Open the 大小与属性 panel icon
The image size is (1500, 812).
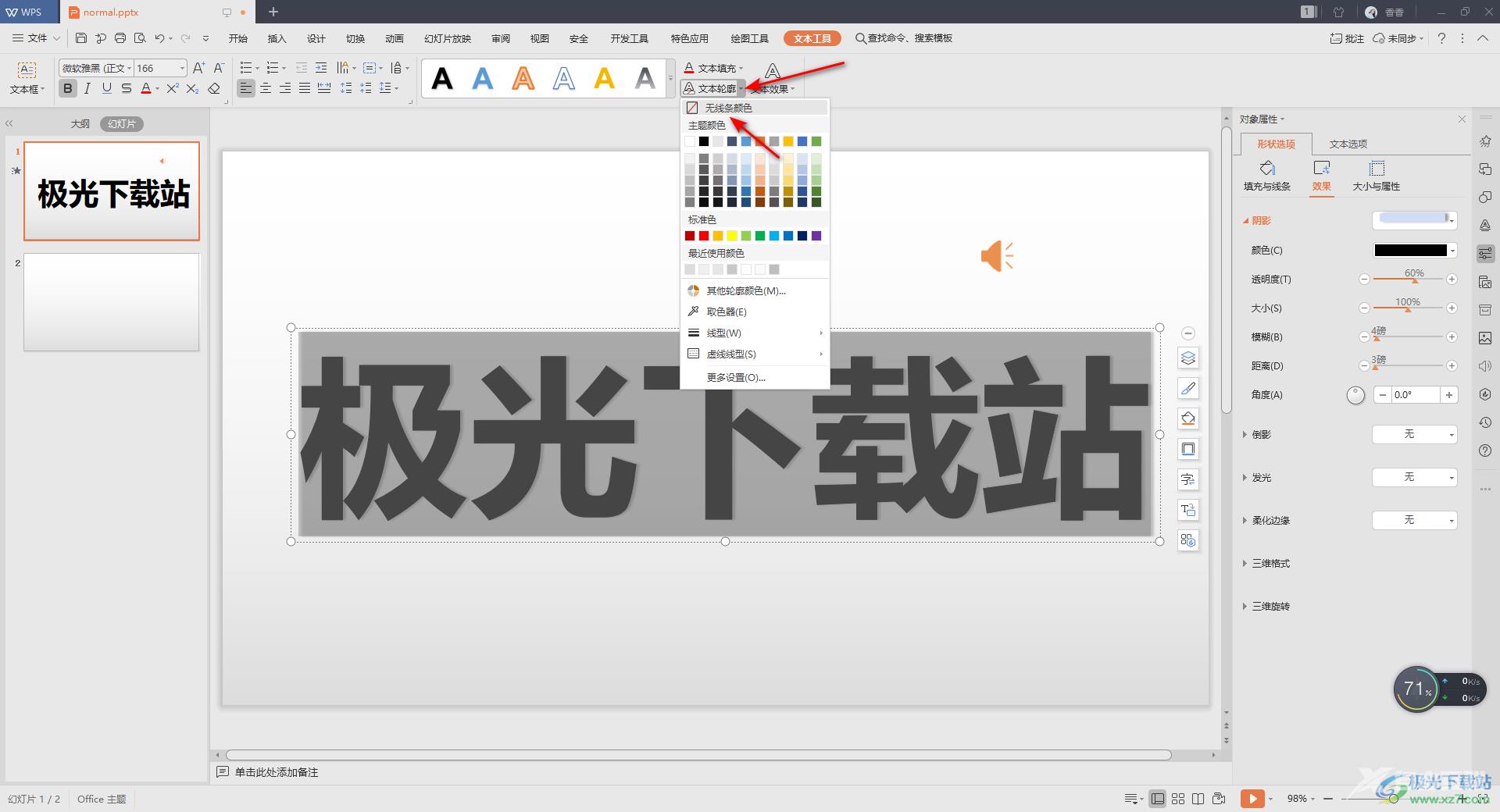[1377, 168]
